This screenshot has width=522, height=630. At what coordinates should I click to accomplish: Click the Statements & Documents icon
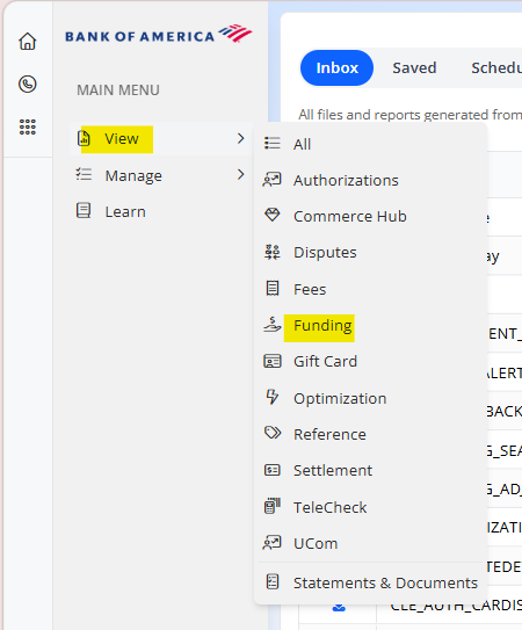pos(272,582)
